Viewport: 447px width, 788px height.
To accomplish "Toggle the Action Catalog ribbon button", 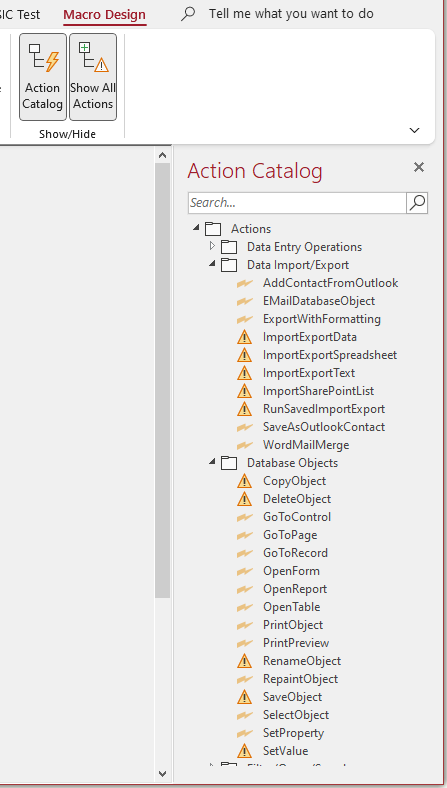I will 43,77.
